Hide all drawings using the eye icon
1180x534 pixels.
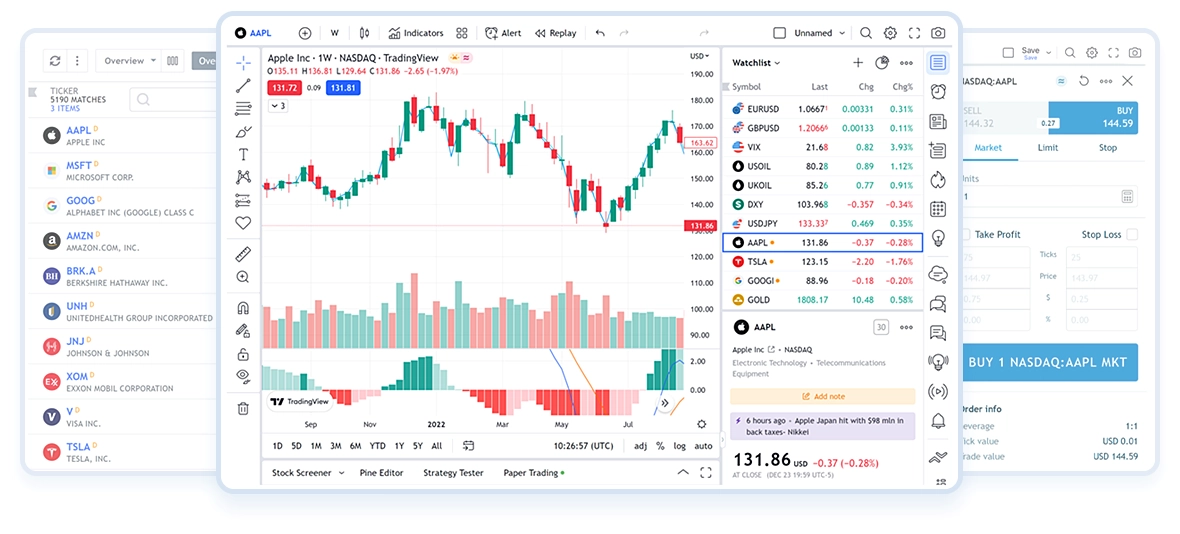[243, 376]
